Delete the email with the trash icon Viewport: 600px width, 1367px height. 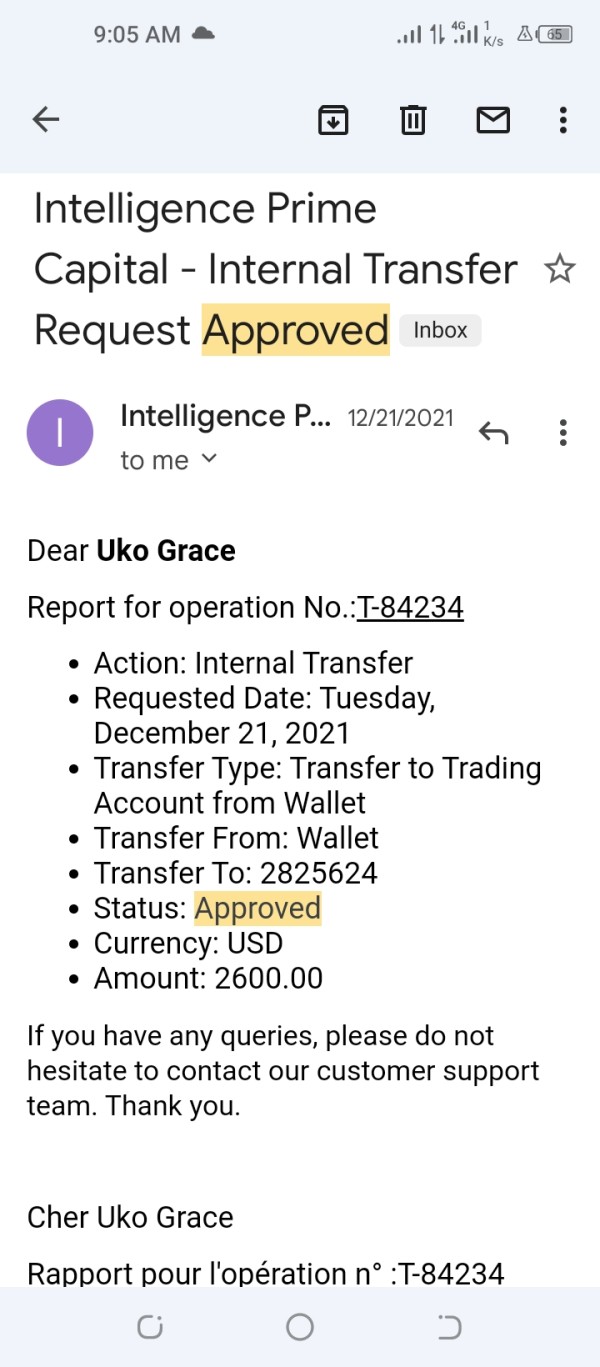[413, 120]
